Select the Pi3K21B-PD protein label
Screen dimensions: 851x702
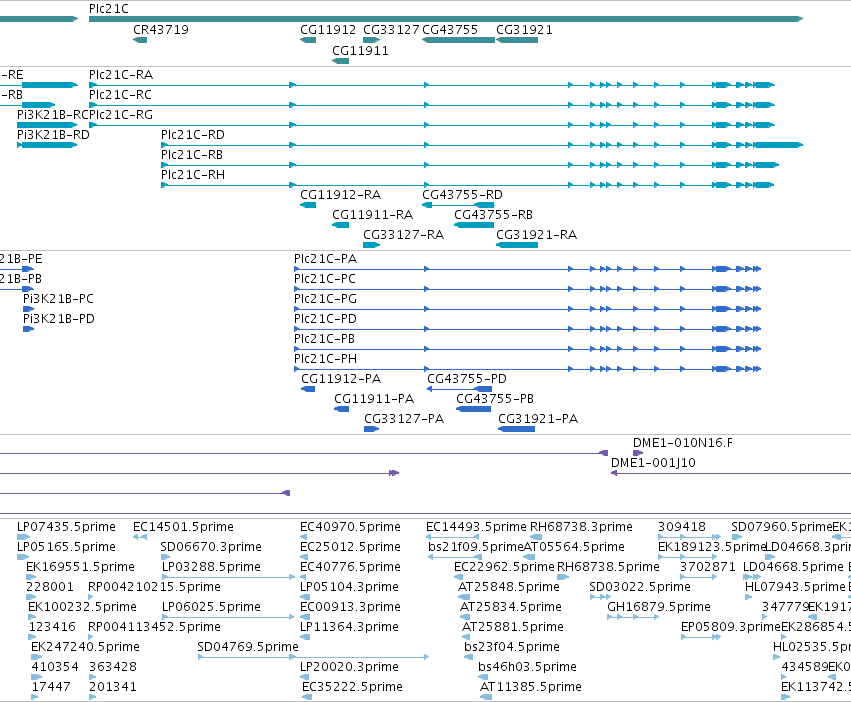coord(59,319)
